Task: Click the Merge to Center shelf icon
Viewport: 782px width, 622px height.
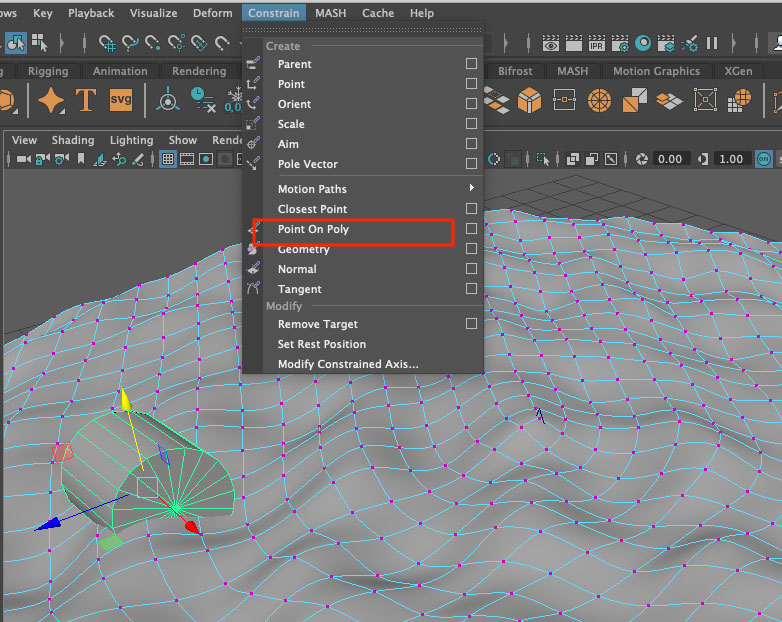Action: tap(705, 100)
